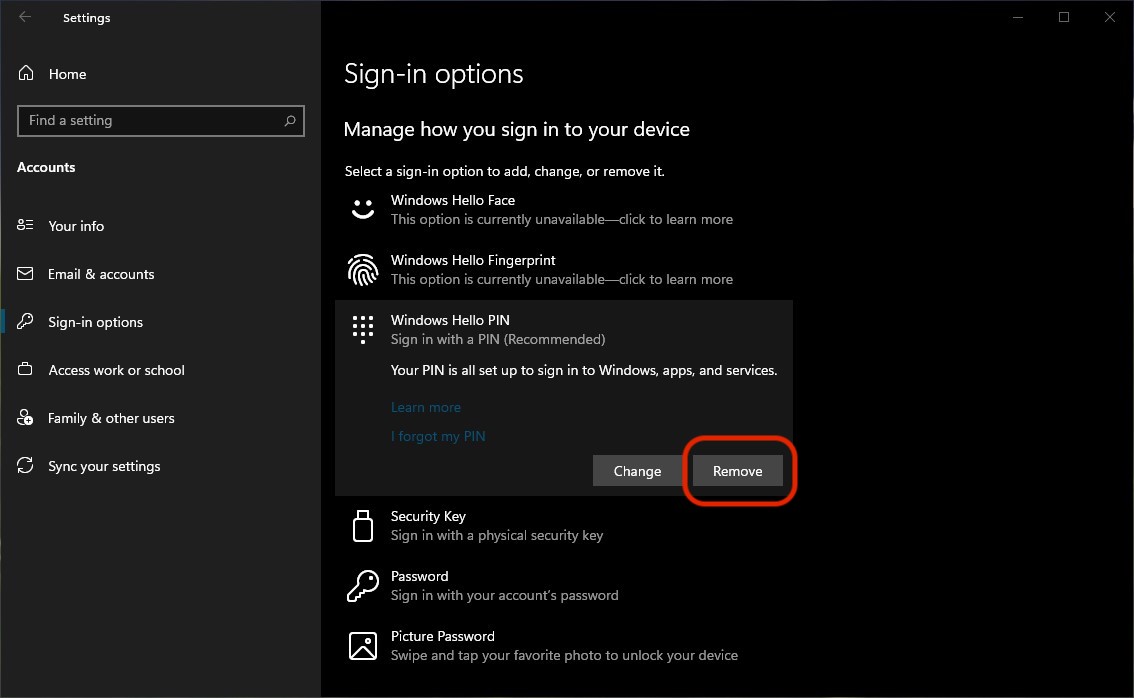Viewport: 1134px width, 698px height.
Task: Click the Remove PIN button
Action: [738, 471]
